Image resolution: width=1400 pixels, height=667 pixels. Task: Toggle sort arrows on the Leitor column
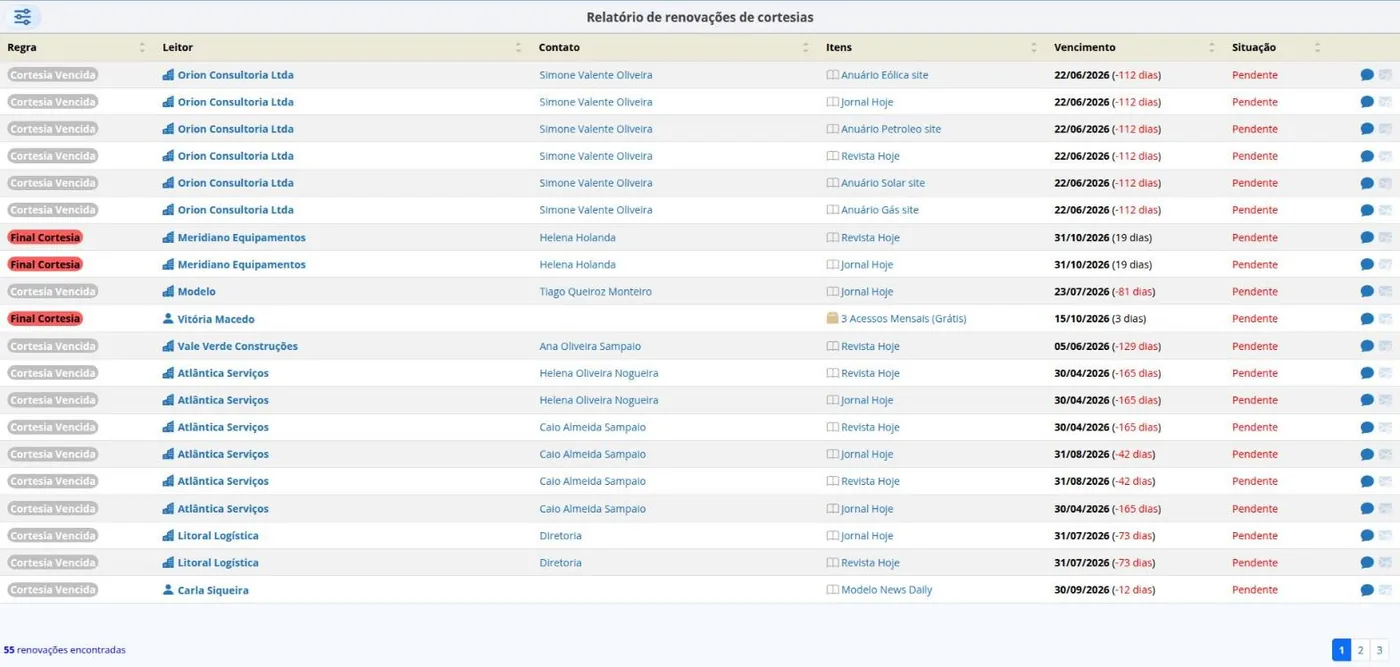coord(518,47)
